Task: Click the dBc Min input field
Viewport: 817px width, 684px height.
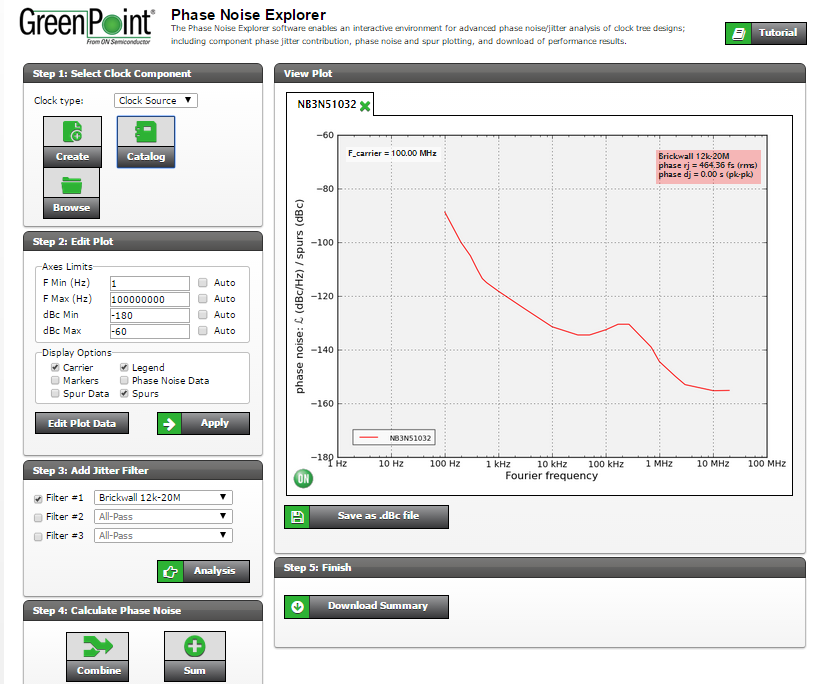Action: pyautogui.click(x=149, y=314)
